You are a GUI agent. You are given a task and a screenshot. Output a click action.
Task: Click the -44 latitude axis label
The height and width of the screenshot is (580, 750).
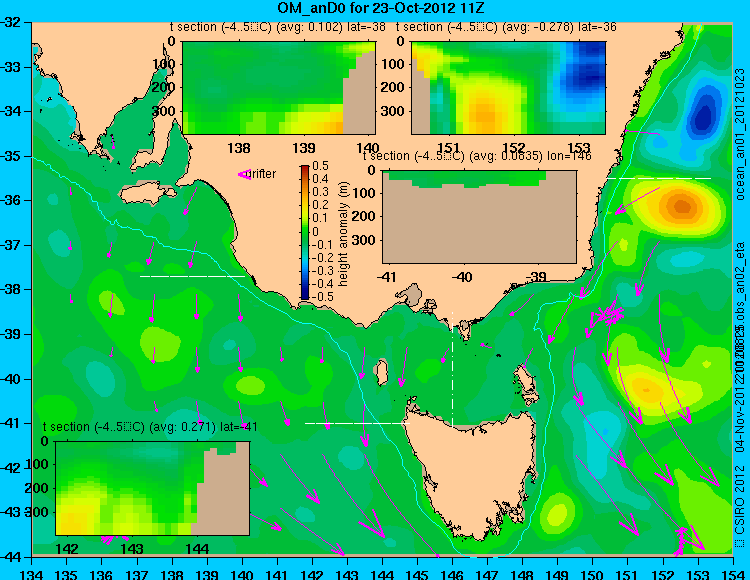(11, 557)
